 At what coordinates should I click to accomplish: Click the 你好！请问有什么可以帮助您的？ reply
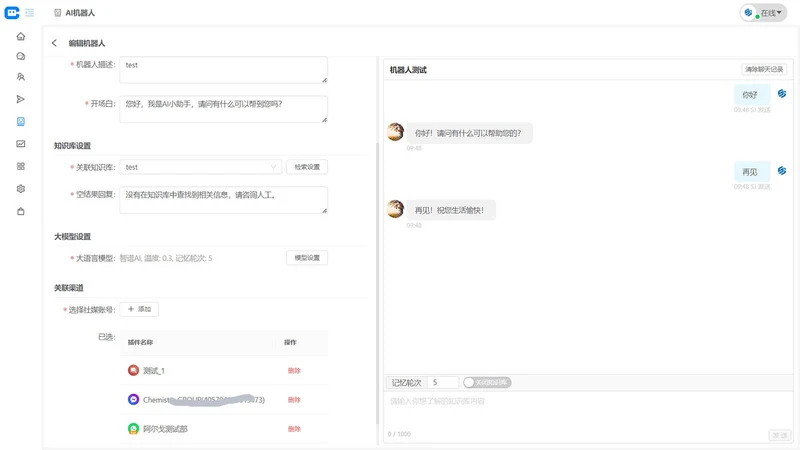coord(468,133)
